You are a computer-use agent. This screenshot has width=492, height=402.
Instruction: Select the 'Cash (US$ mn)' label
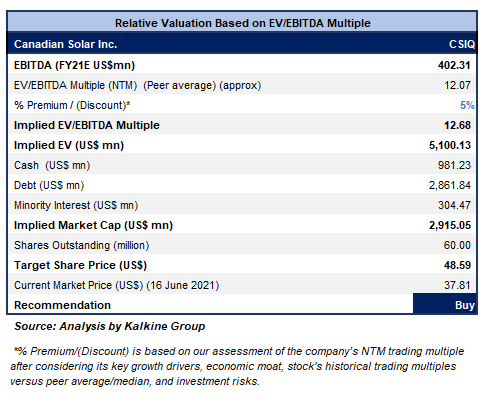point(52,165)
